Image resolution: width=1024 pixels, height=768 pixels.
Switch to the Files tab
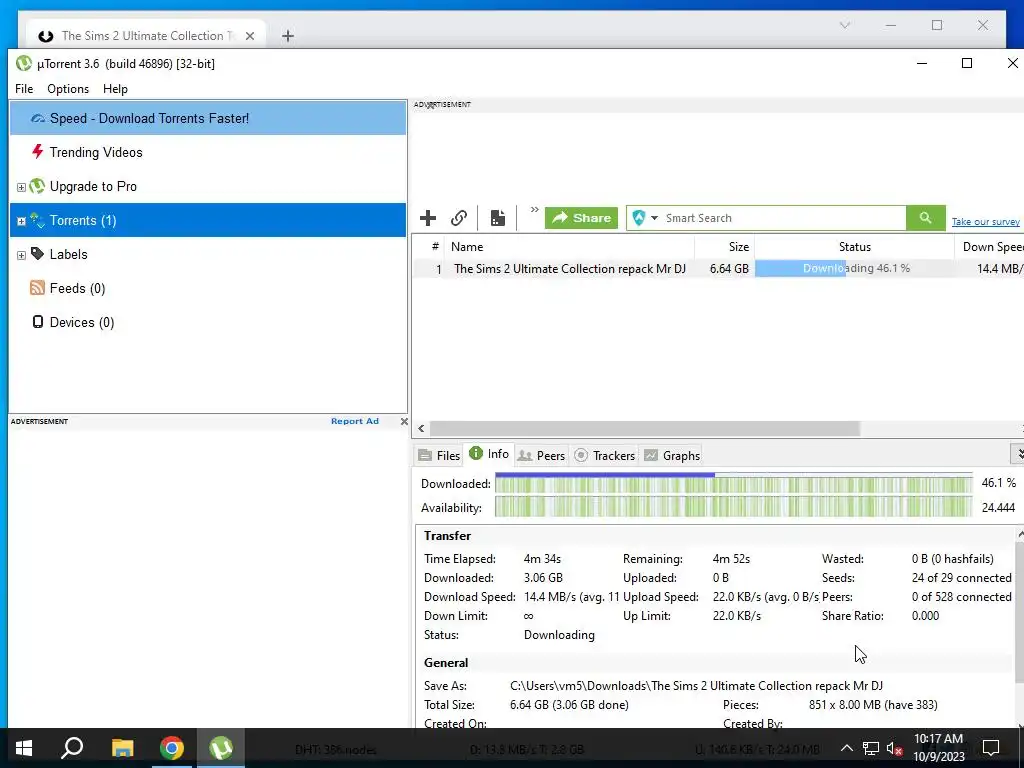tap(439, 455)
